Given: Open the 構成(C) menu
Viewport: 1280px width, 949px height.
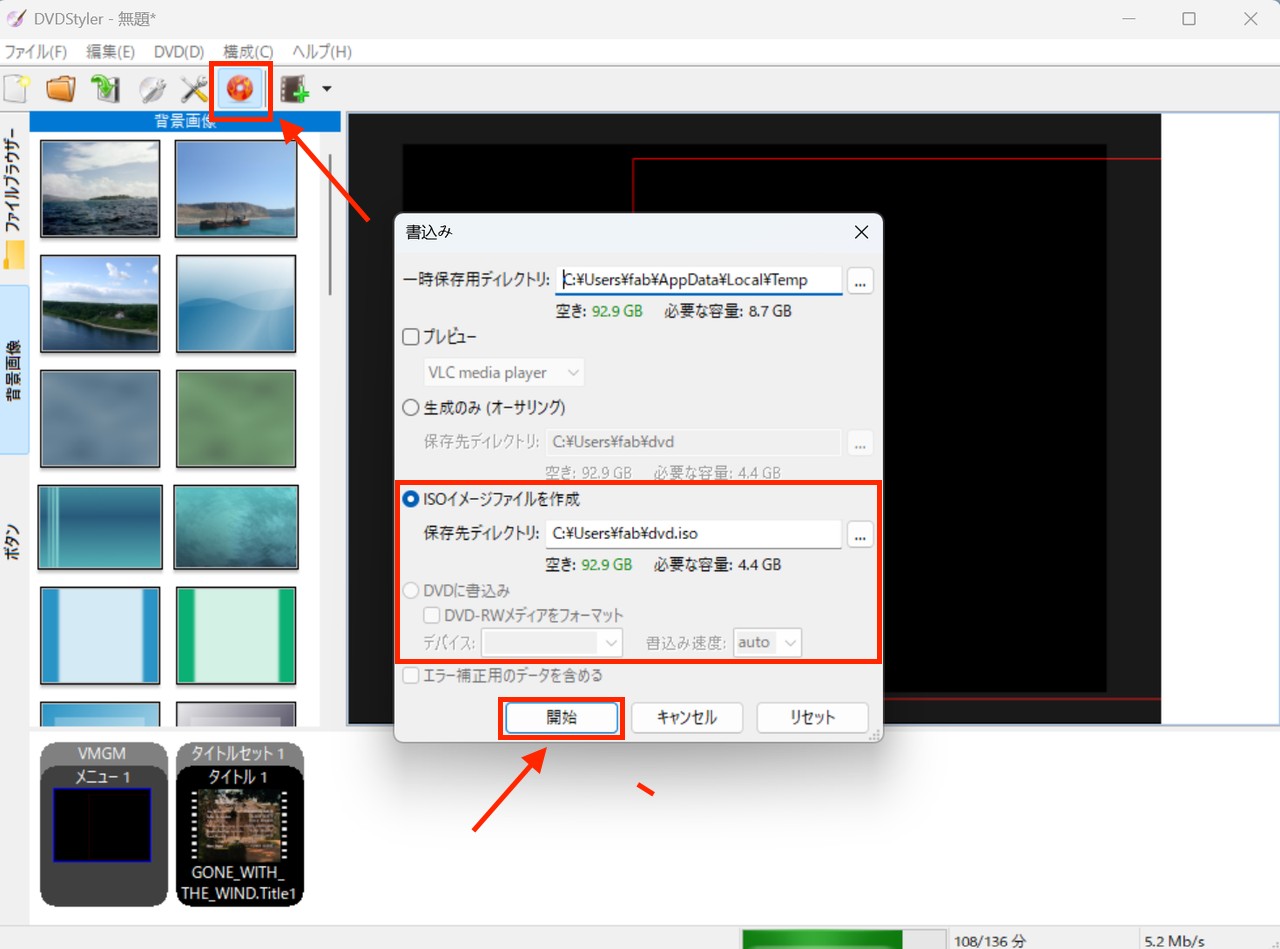Looking at the screenshot, I should [248, 51].
